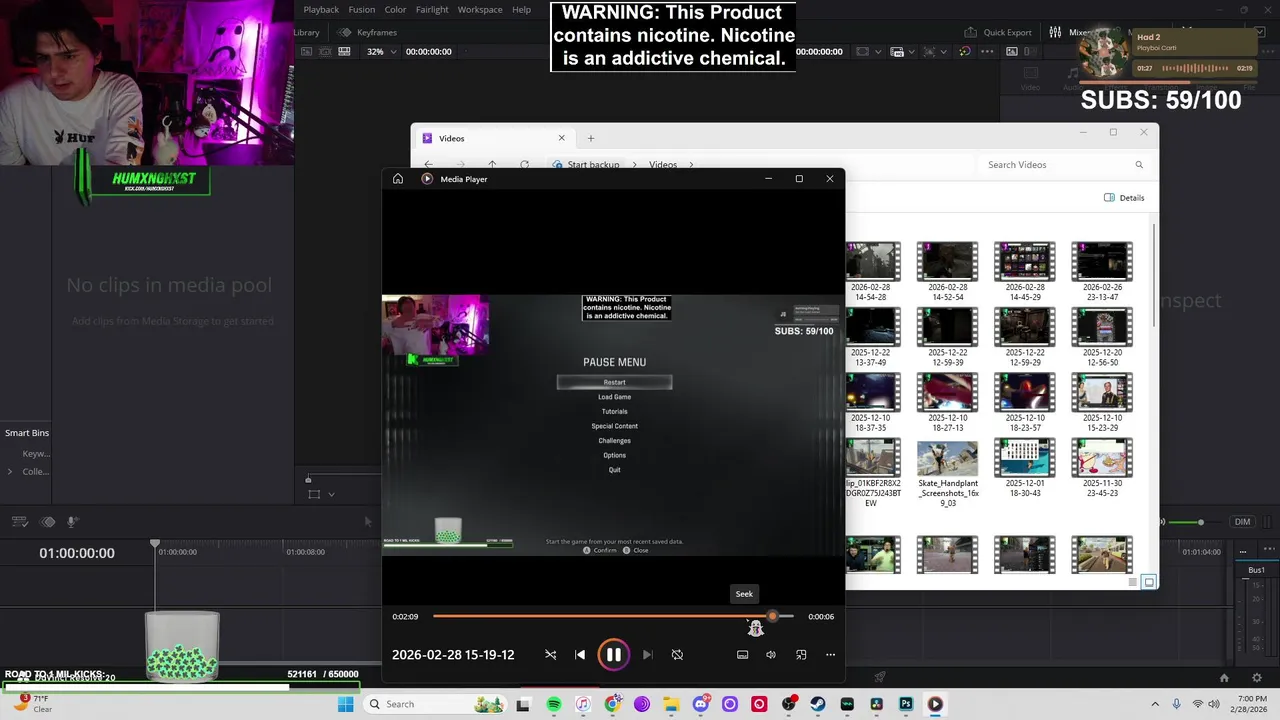
Task: Select video 2025-12-10 18-27-13
Action: tap(947, 404)
